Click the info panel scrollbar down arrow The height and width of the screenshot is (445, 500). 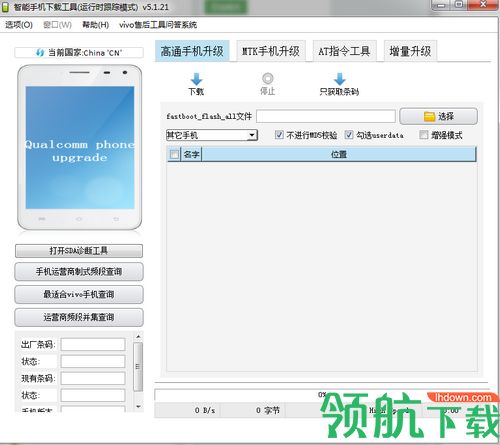pyautogui.click(x=138, y=407)
